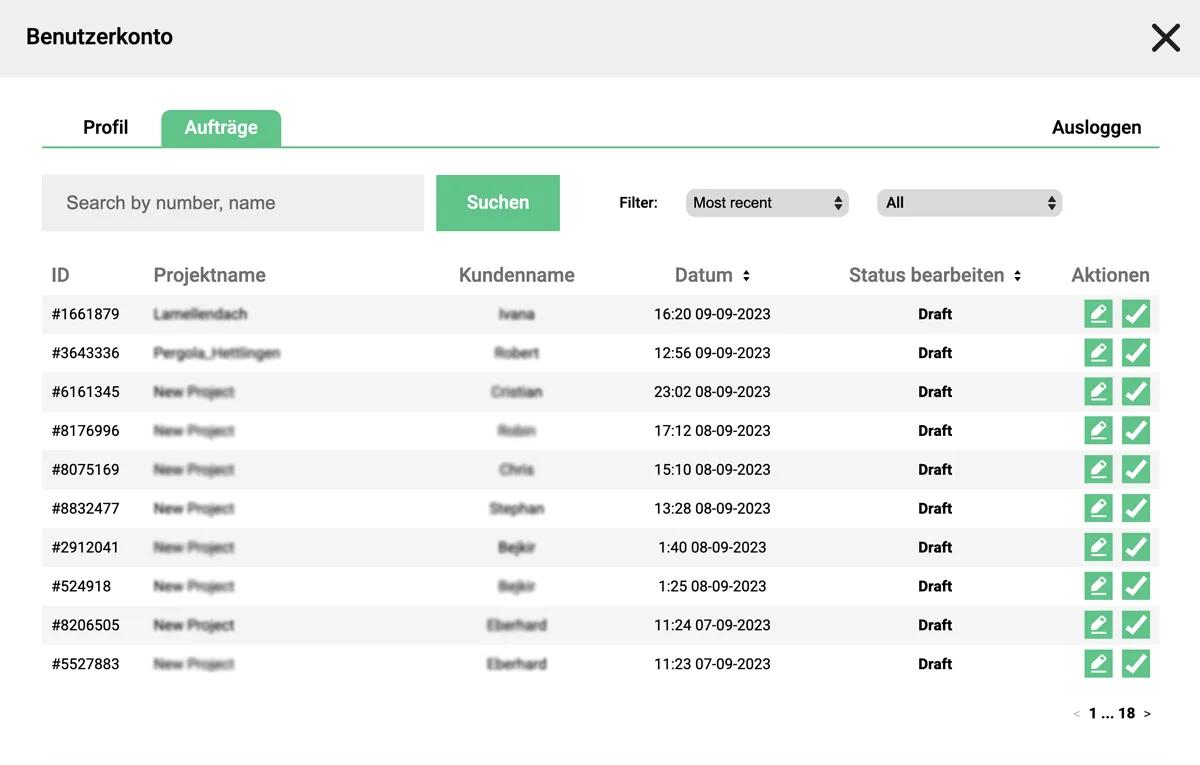
Task: Click Draft status of order #1661879
Action: click(935, 314)
